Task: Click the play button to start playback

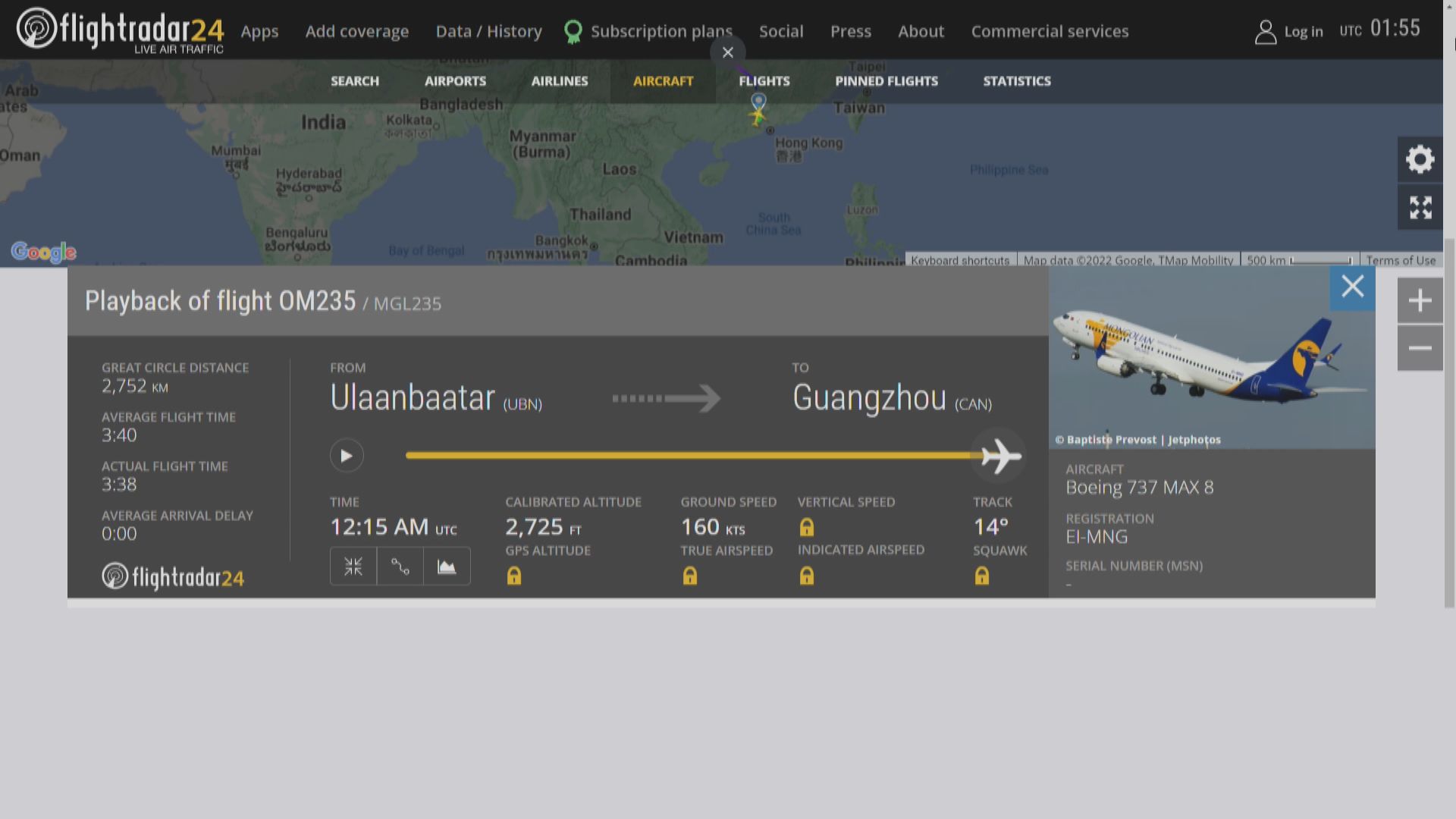Action: (346, 455)
